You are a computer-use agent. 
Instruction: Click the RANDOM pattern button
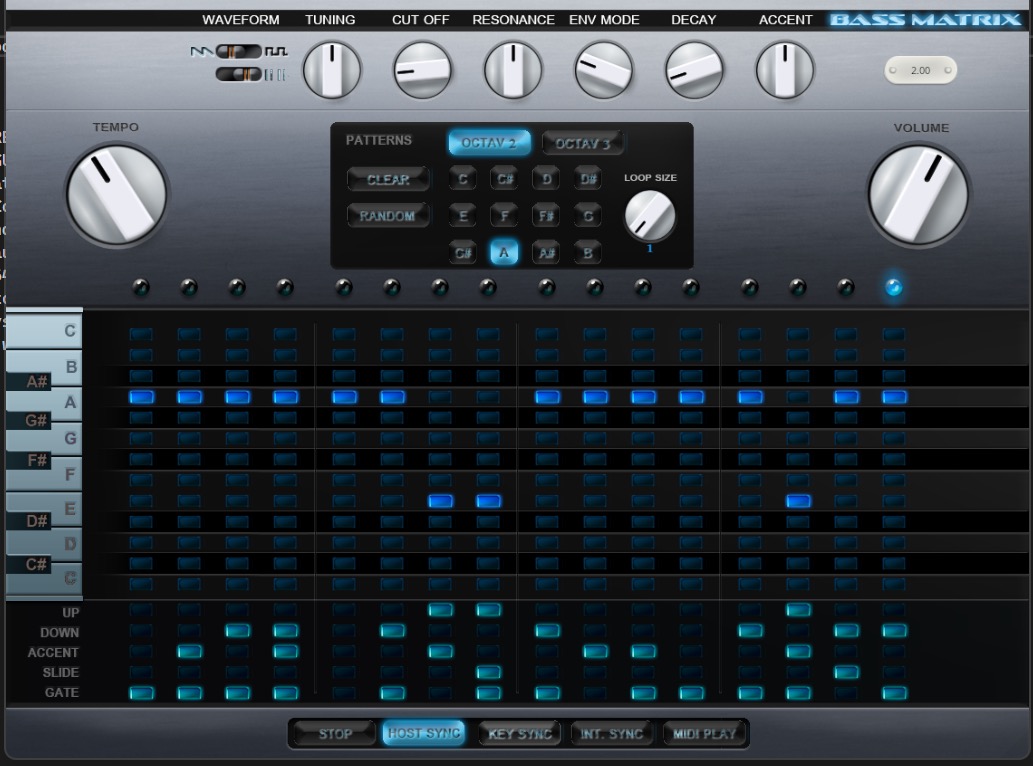click(388, 215)
